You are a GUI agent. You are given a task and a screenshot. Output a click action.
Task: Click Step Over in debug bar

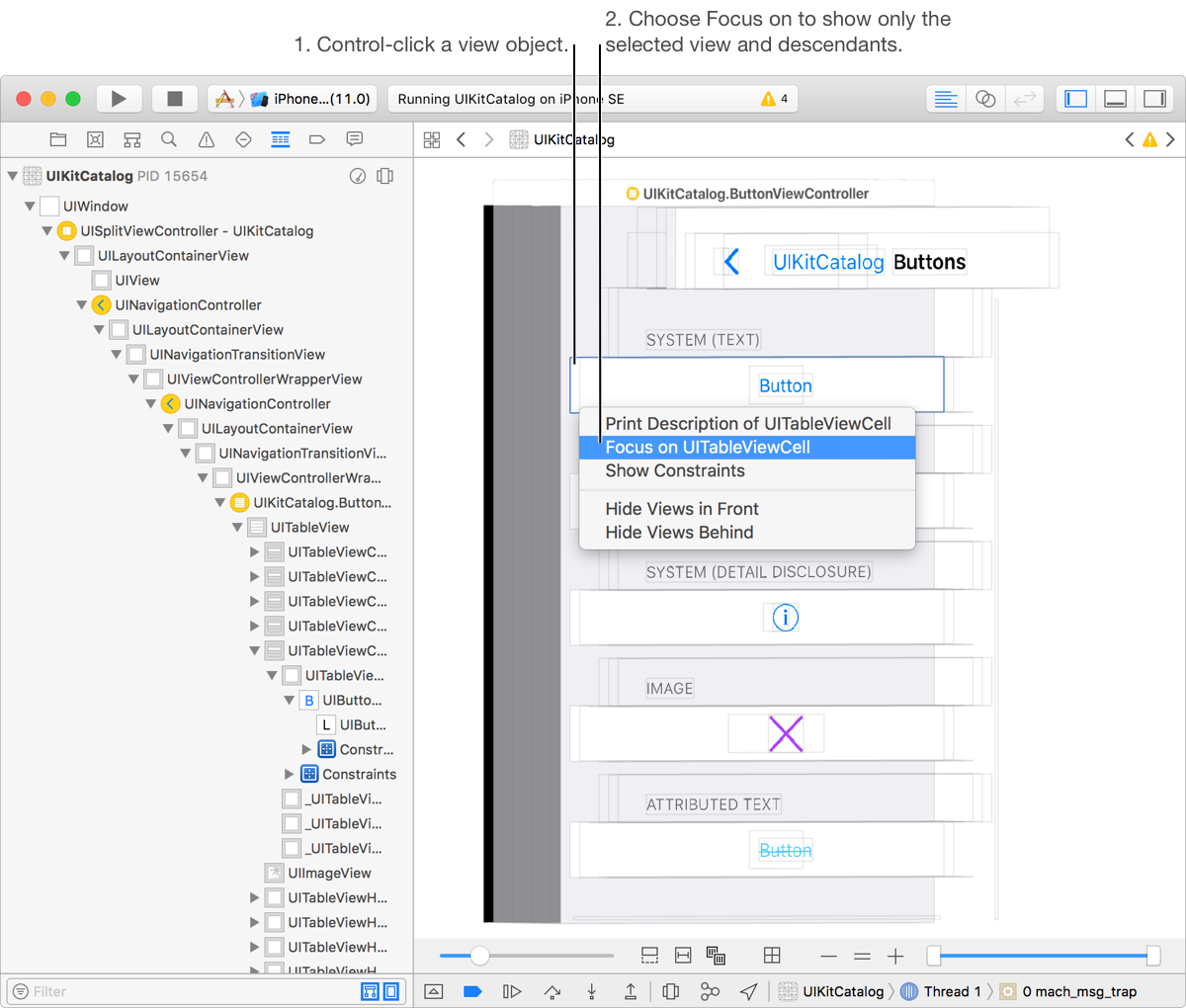point(551,991)
